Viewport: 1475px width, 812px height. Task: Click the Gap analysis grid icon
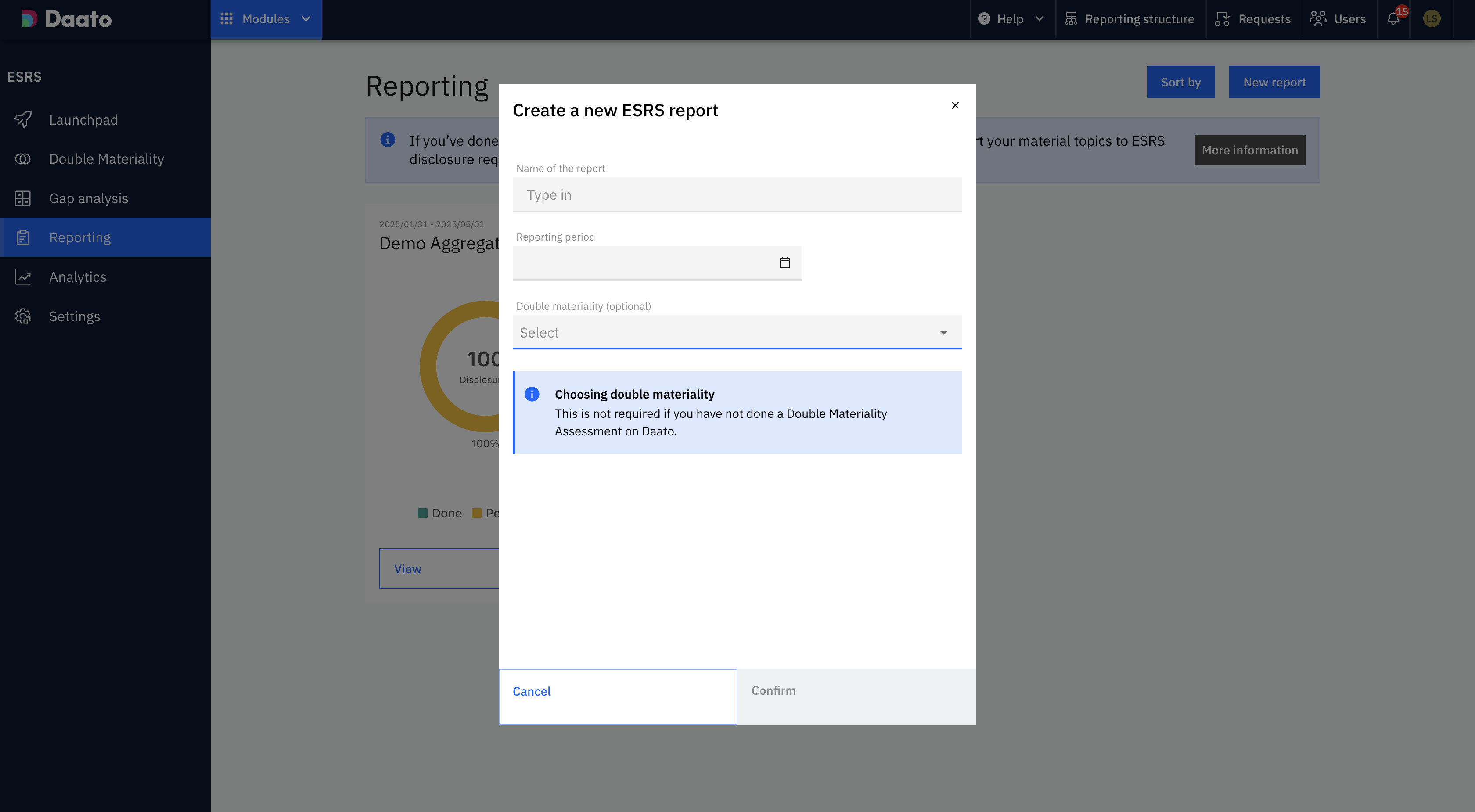click(23, 198)
